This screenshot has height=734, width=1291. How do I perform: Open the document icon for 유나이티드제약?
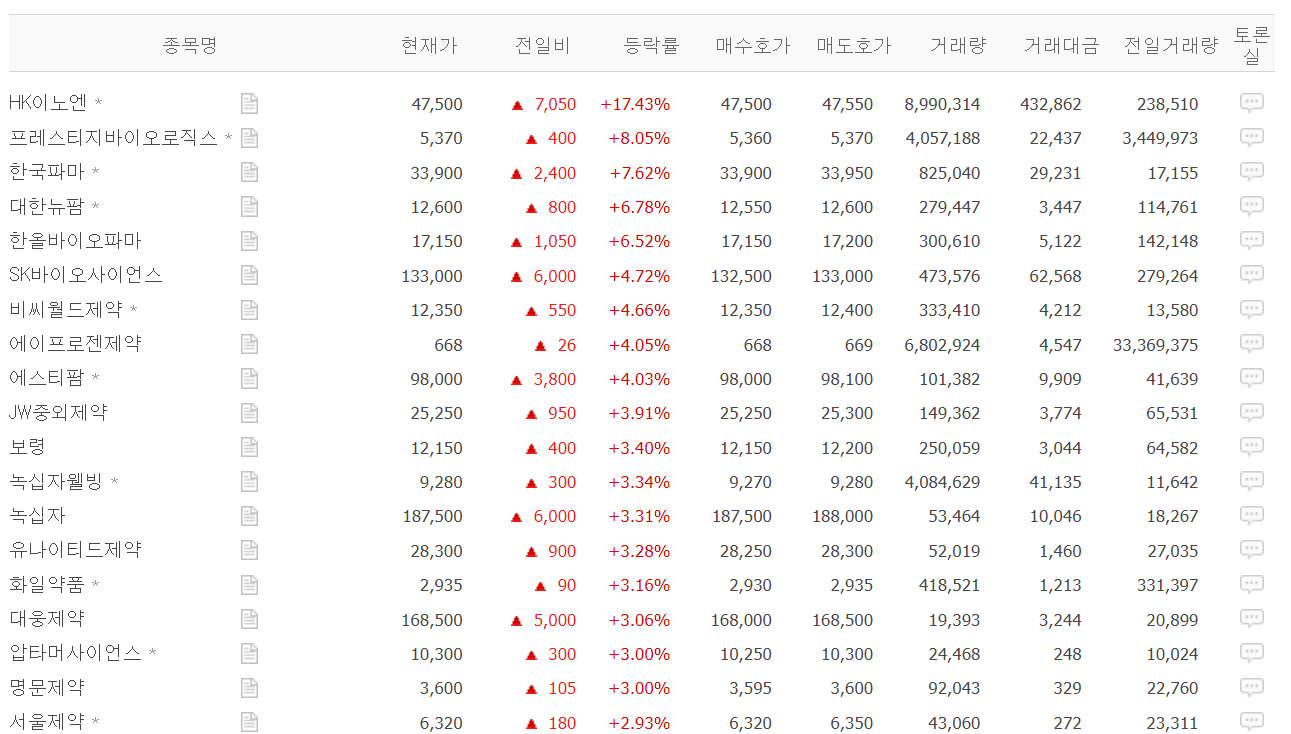tap(249, 550)
